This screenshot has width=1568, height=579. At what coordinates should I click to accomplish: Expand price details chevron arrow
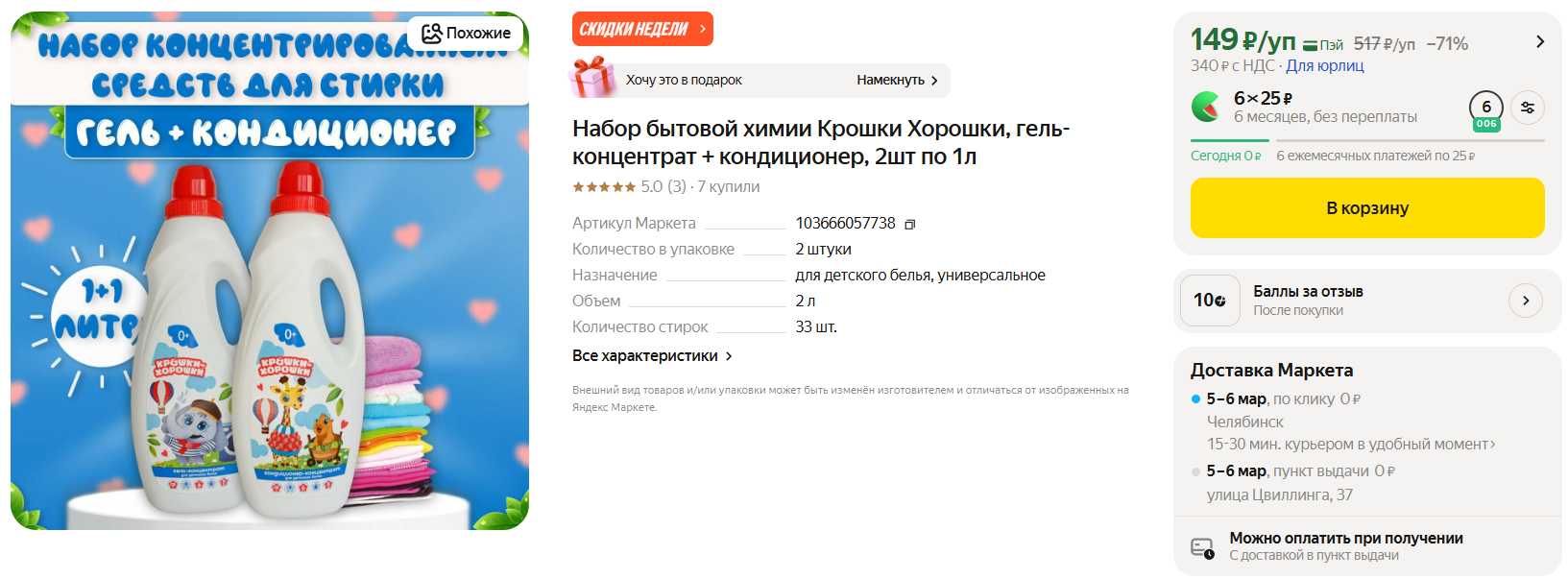point(1540,42)
